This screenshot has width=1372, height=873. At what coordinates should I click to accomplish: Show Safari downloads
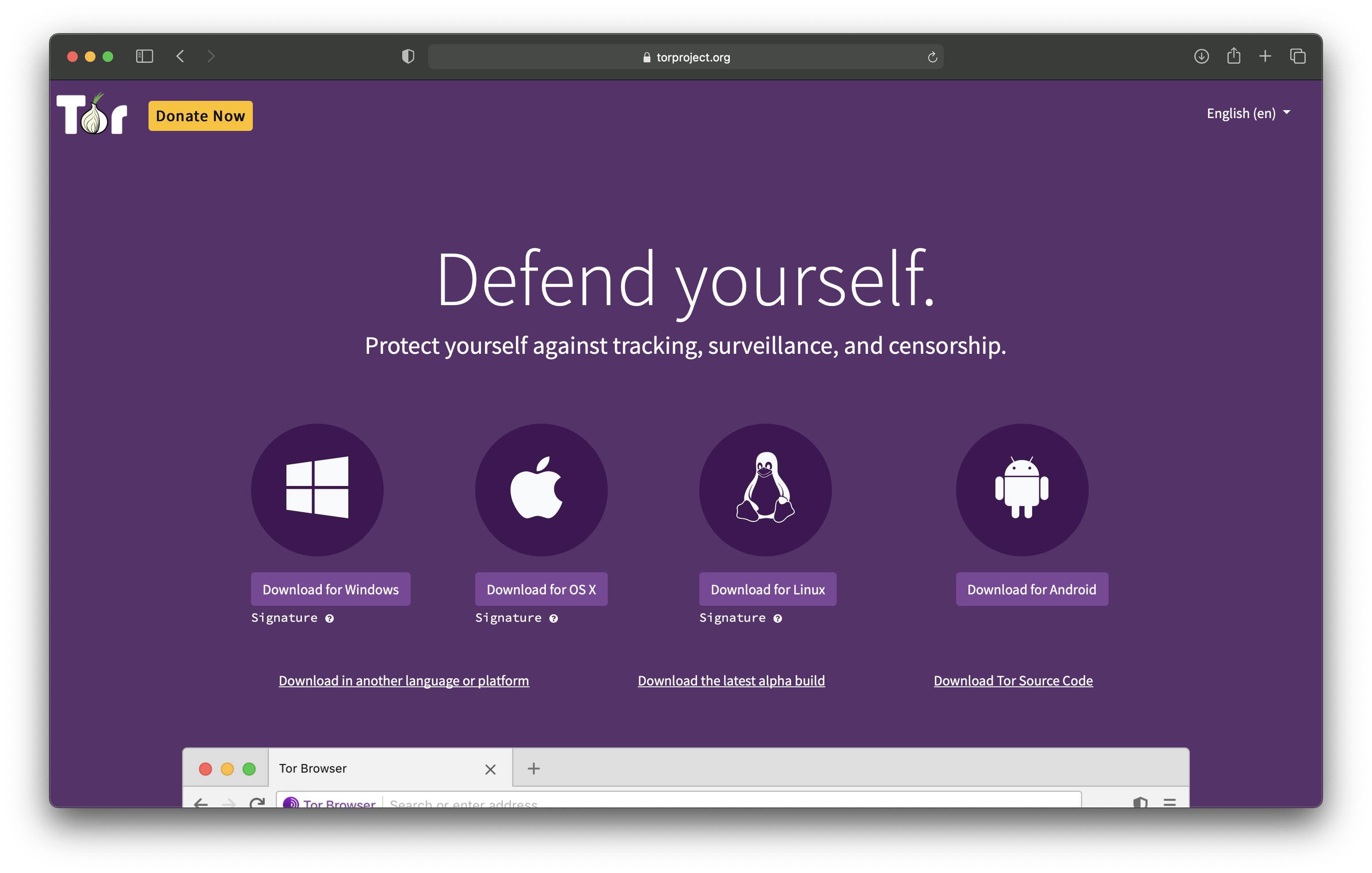coord(1202,57)
